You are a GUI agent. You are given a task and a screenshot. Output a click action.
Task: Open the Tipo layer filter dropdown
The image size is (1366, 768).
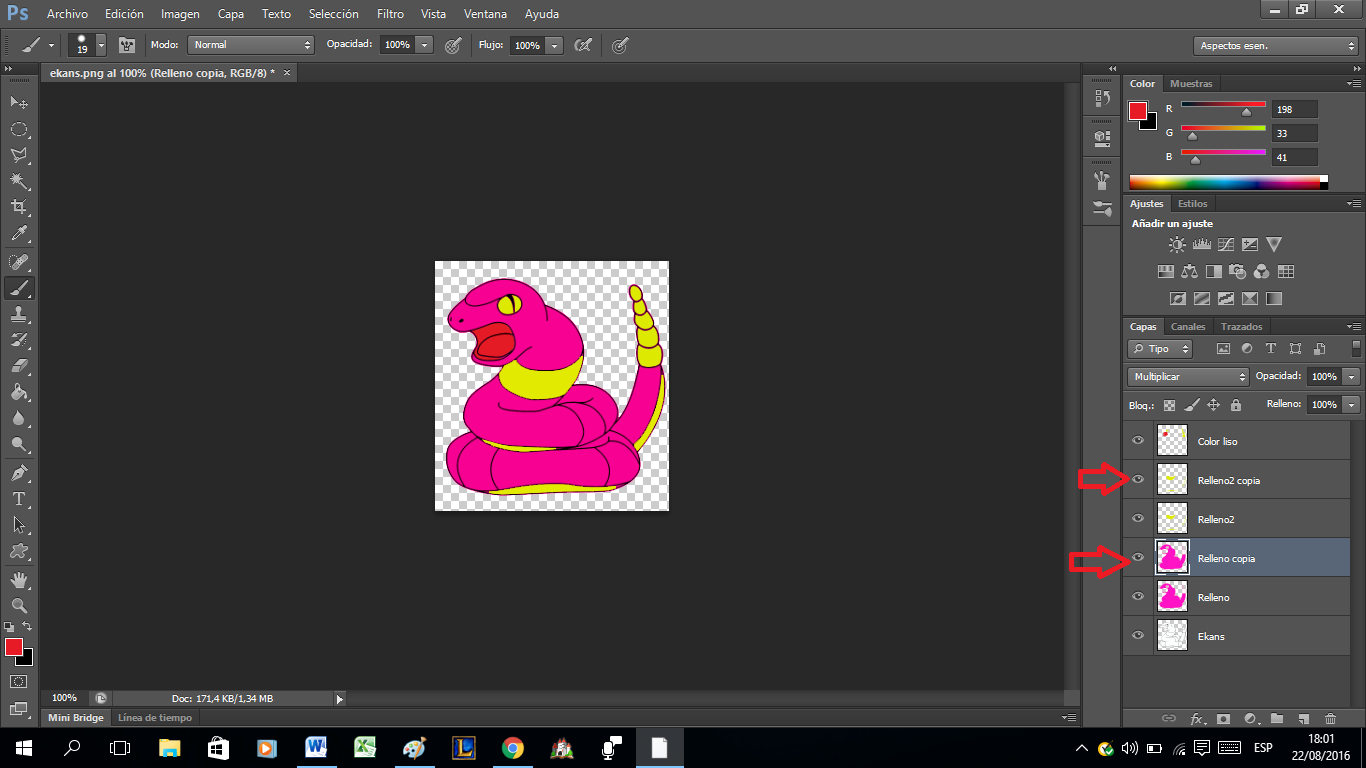tap(1160, 349)
